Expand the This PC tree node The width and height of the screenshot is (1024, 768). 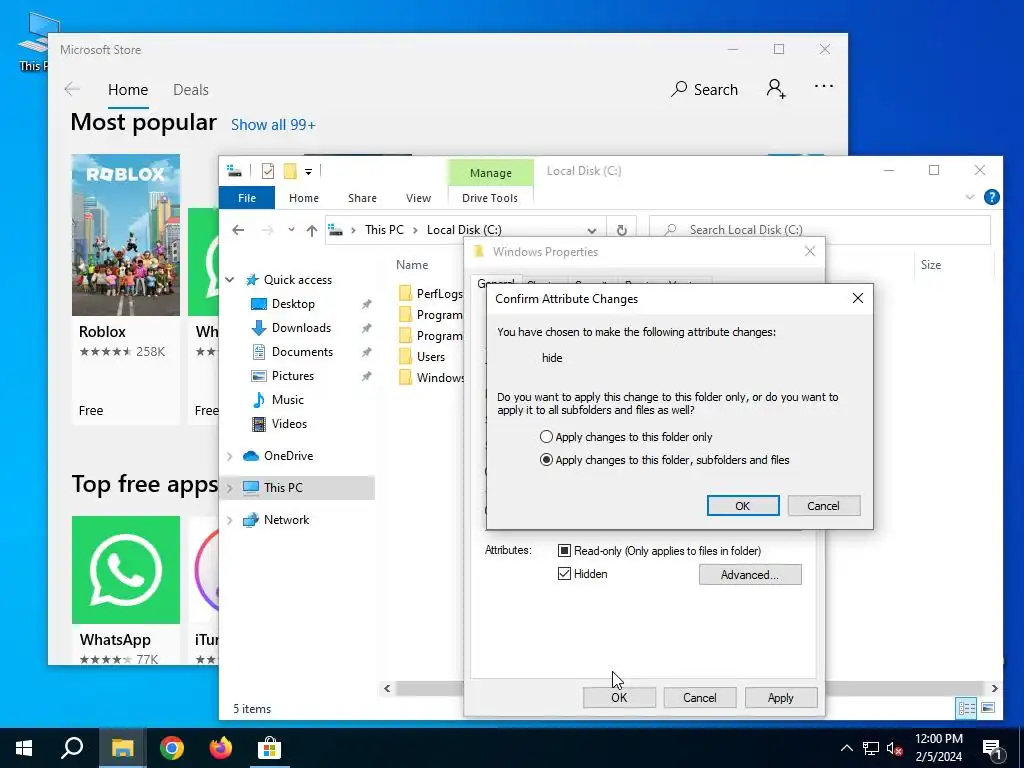click(230, 488)
